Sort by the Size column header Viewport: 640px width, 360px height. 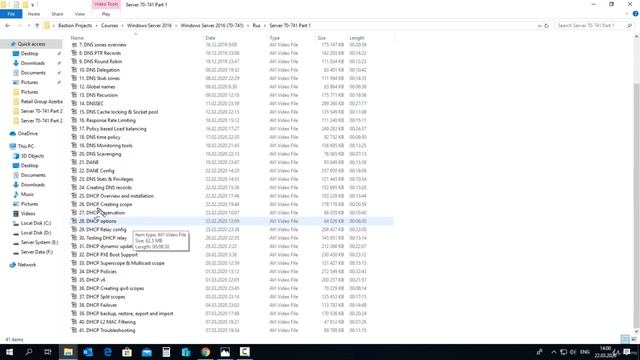[322, 38]
